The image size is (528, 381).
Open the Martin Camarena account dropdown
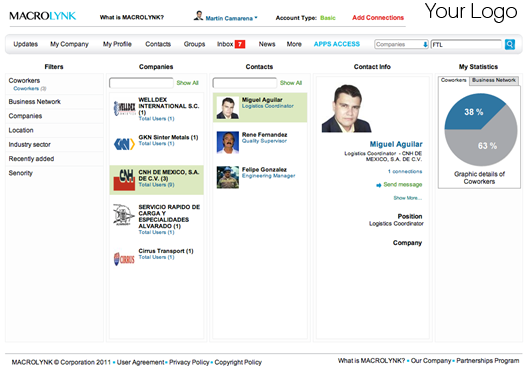coord(231,18)
